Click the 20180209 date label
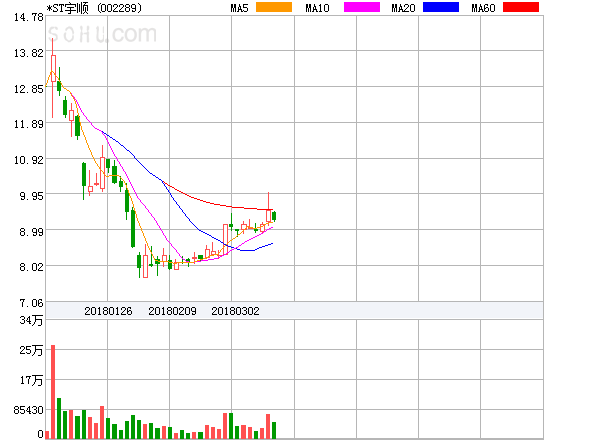Screen dimensions: 600x440 172,311
